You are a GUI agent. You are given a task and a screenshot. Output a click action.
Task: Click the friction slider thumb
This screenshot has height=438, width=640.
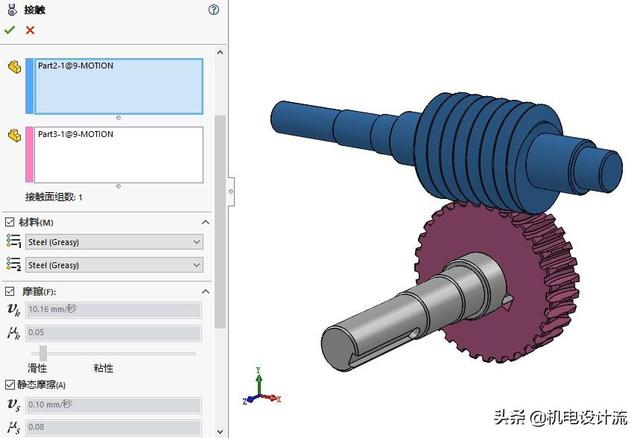tap(43, 354)
